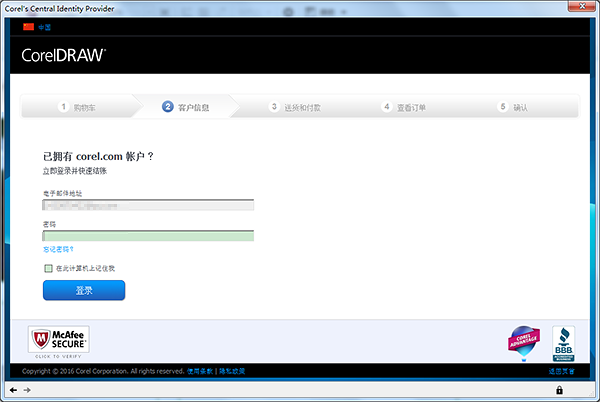Screen dimensions: 600x402
Task: Click the browser forward arrow
Action: tap(27, 389)
